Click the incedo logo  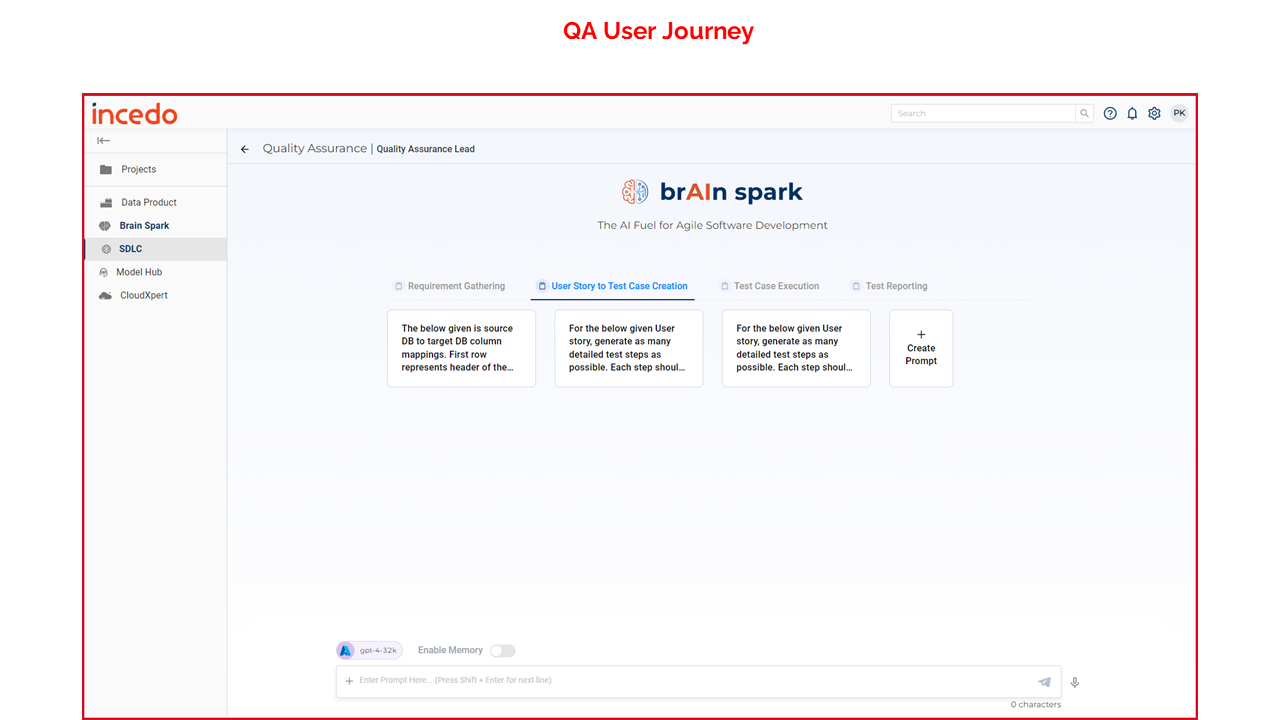(135, 114)
